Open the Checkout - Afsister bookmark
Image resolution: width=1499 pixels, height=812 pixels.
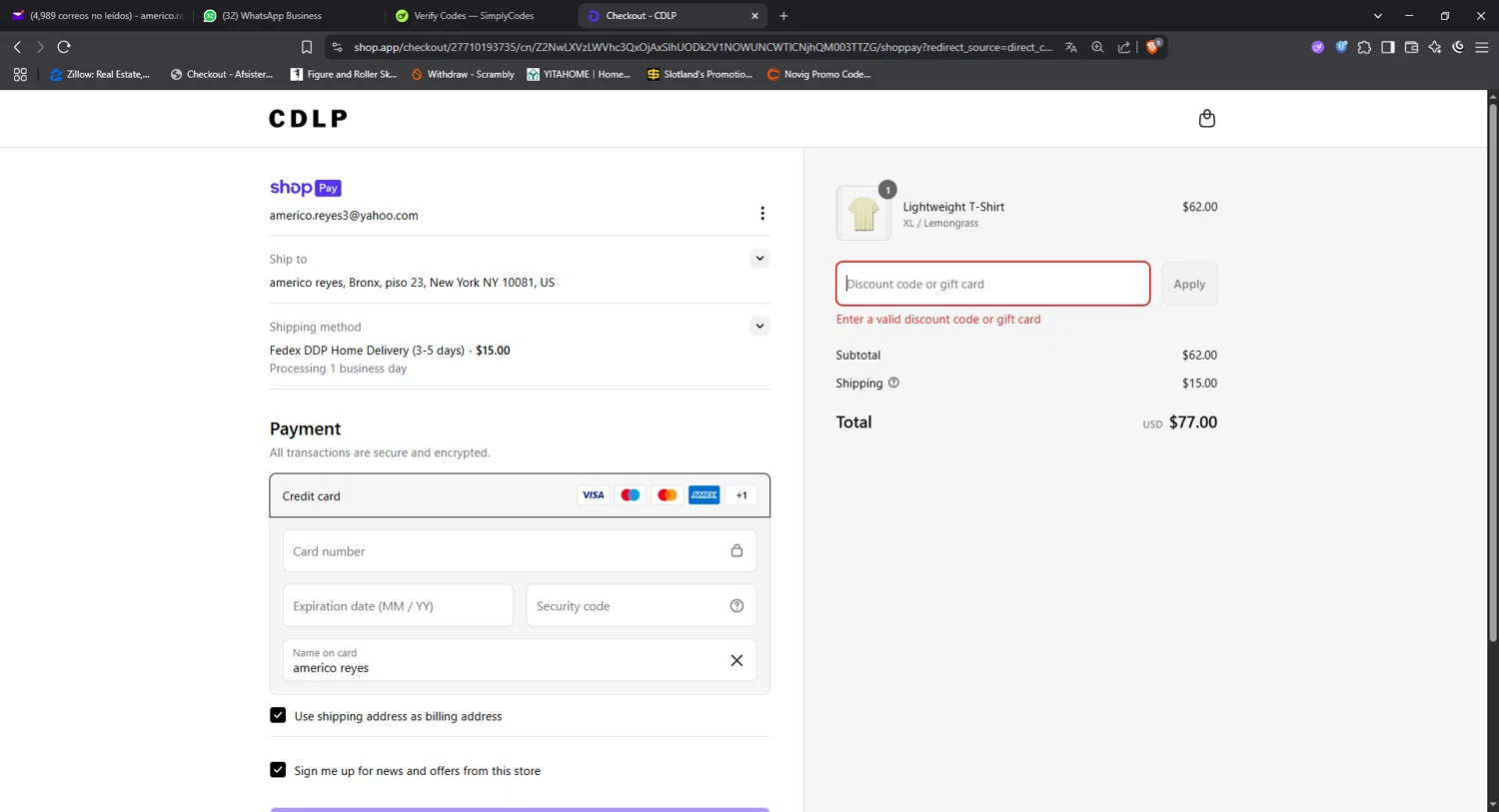222,74
